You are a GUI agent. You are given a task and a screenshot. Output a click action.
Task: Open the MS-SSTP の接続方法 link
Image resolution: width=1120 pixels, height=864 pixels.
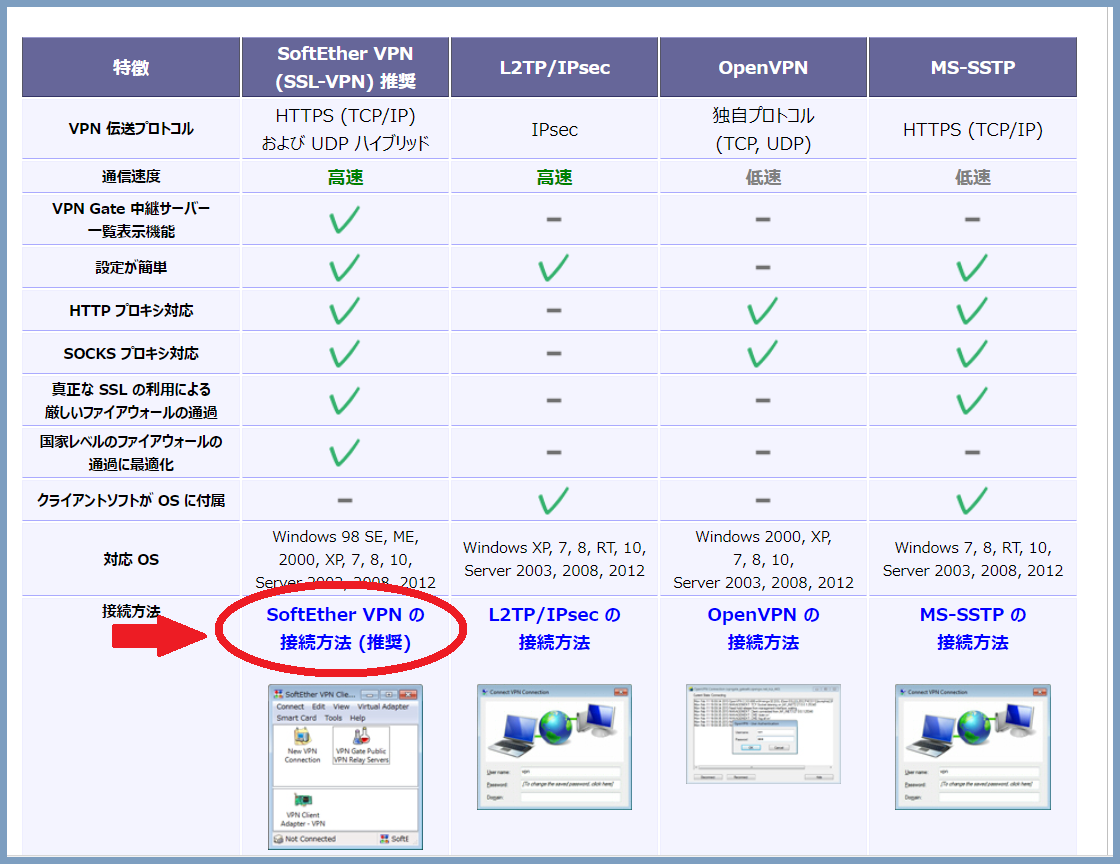tap(972, 628)
